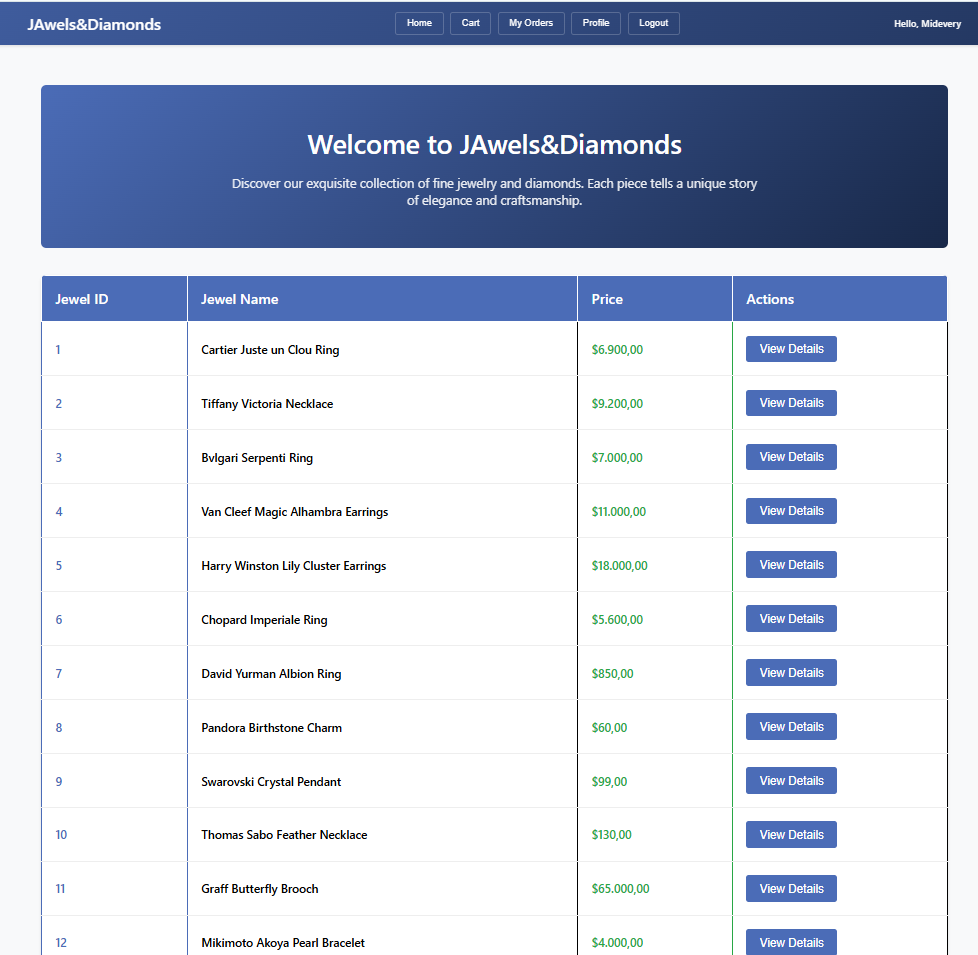This screenshot has width=978, height=955.
Task: View details for Graff Butterfly Brooch
Action: [791, 889]
